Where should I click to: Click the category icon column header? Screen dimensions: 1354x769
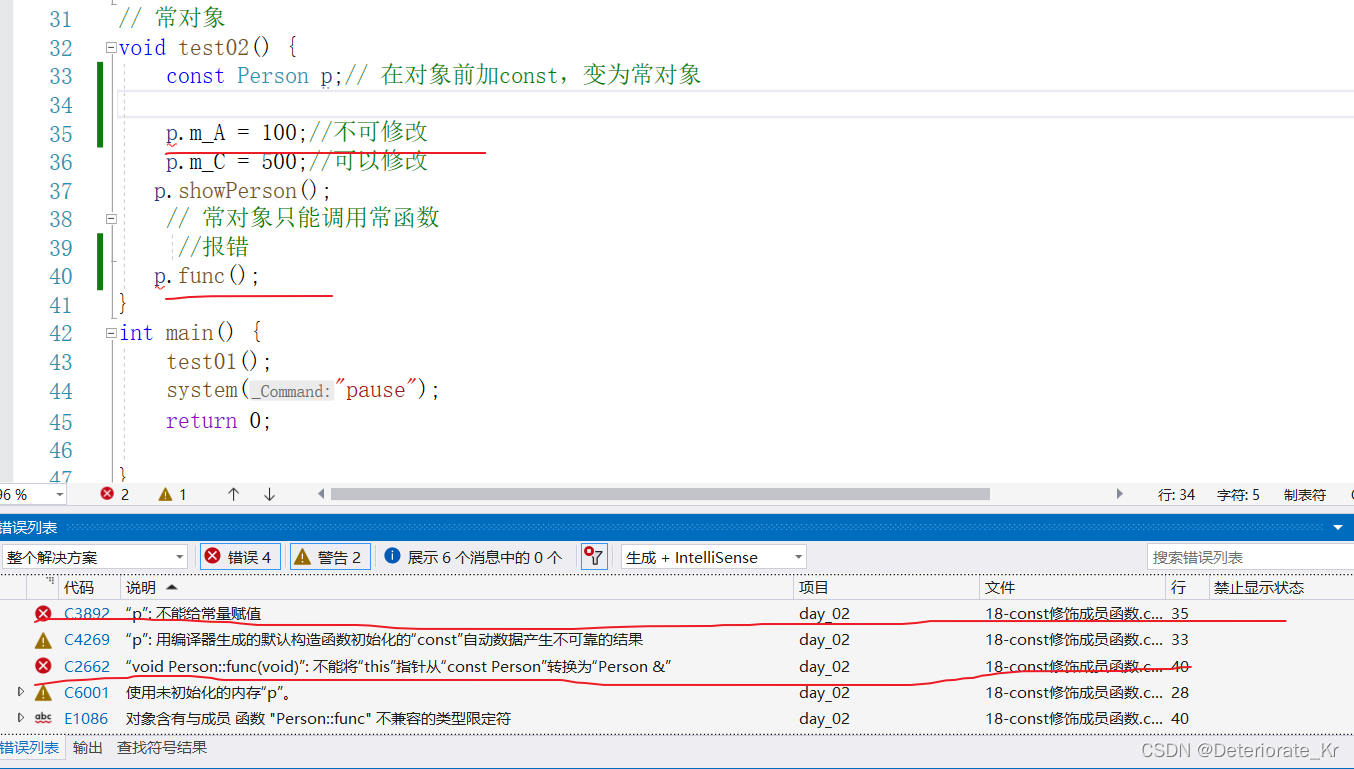click(45, 587)
